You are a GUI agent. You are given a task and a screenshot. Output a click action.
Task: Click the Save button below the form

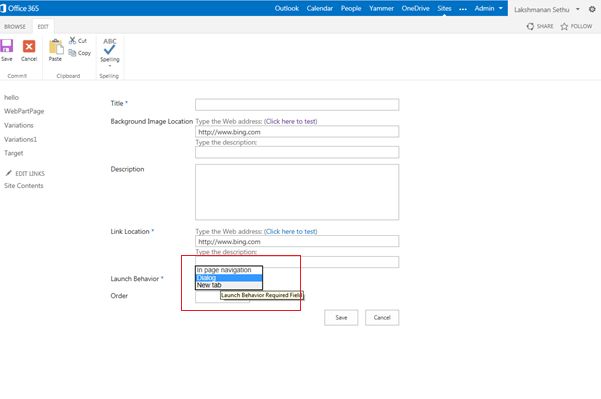(341, 317)
